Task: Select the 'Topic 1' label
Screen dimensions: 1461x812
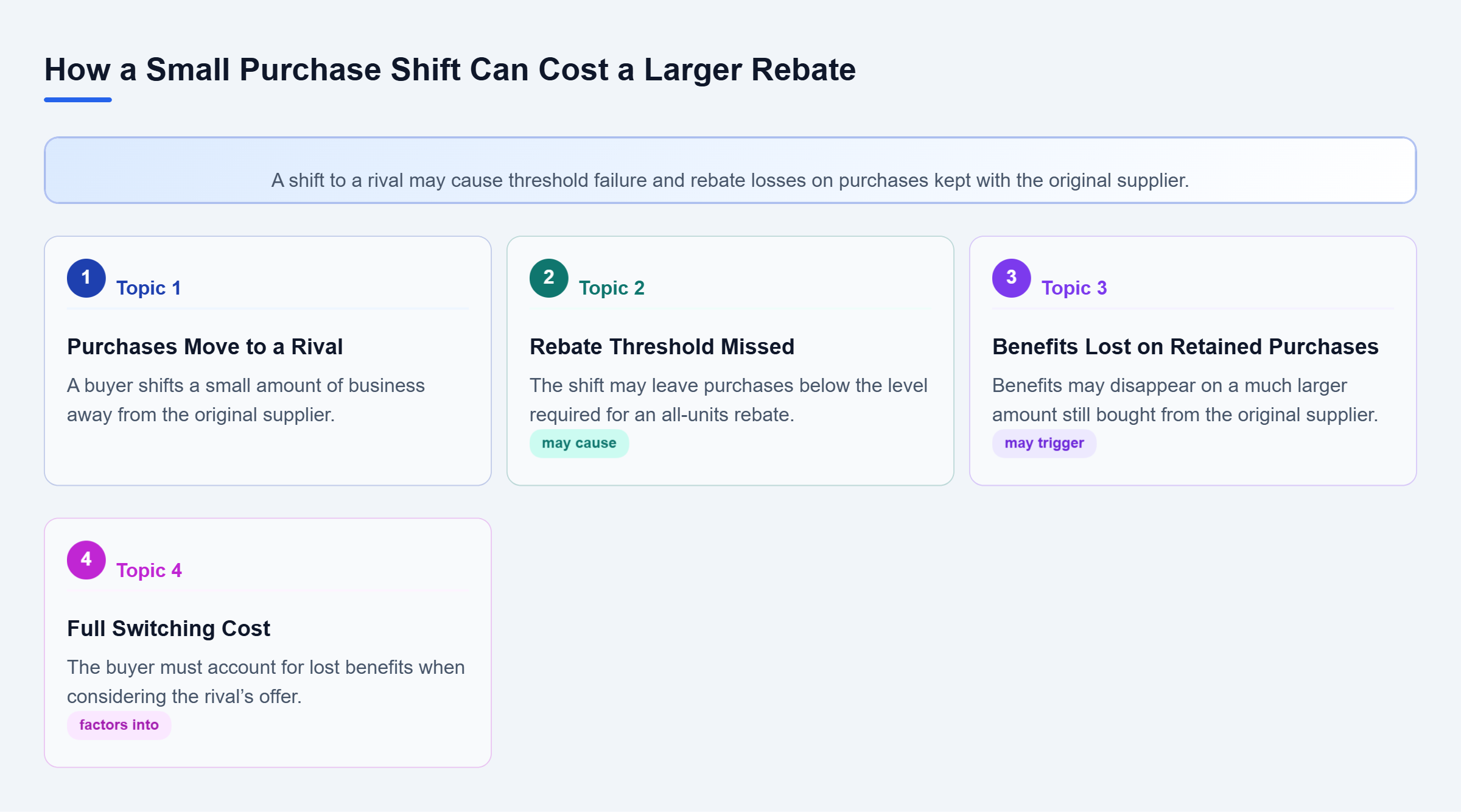Action: [149, 288]
